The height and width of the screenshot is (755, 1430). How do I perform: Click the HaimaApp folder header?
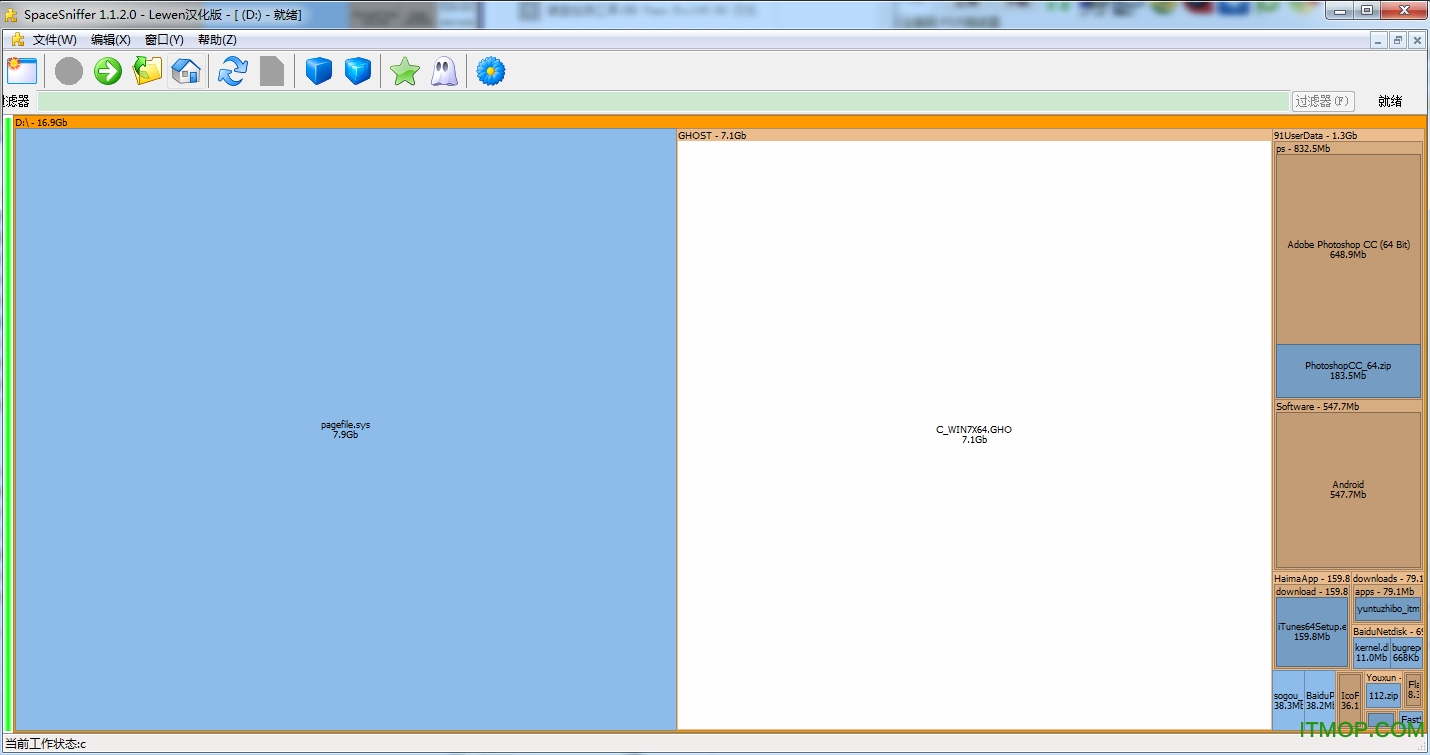pyautogui.click(x=1312, y=578)
